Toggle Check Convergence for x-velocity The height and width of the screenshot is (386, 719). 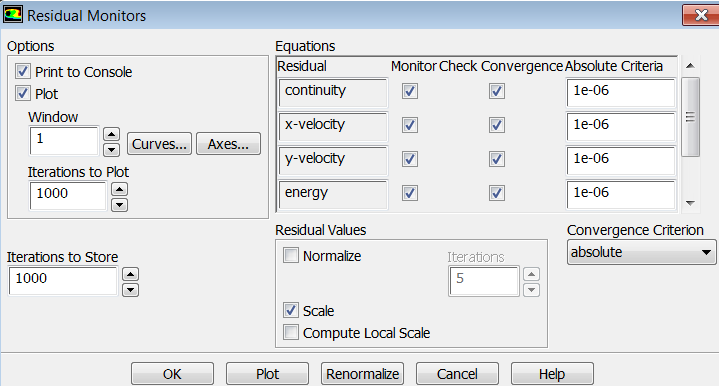(x=497, y=125)
